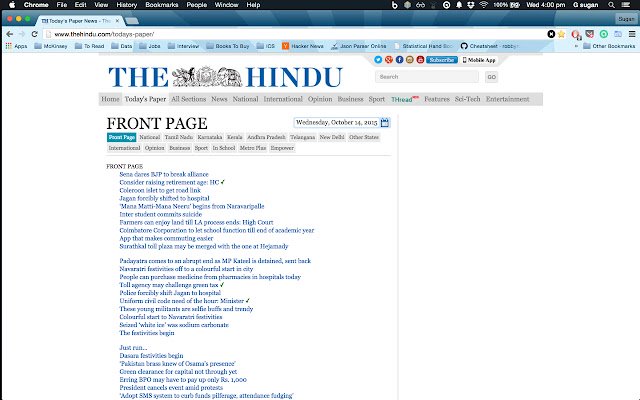
Task: Open Spotlight search magnifier icon
Action: coord(611,5)
